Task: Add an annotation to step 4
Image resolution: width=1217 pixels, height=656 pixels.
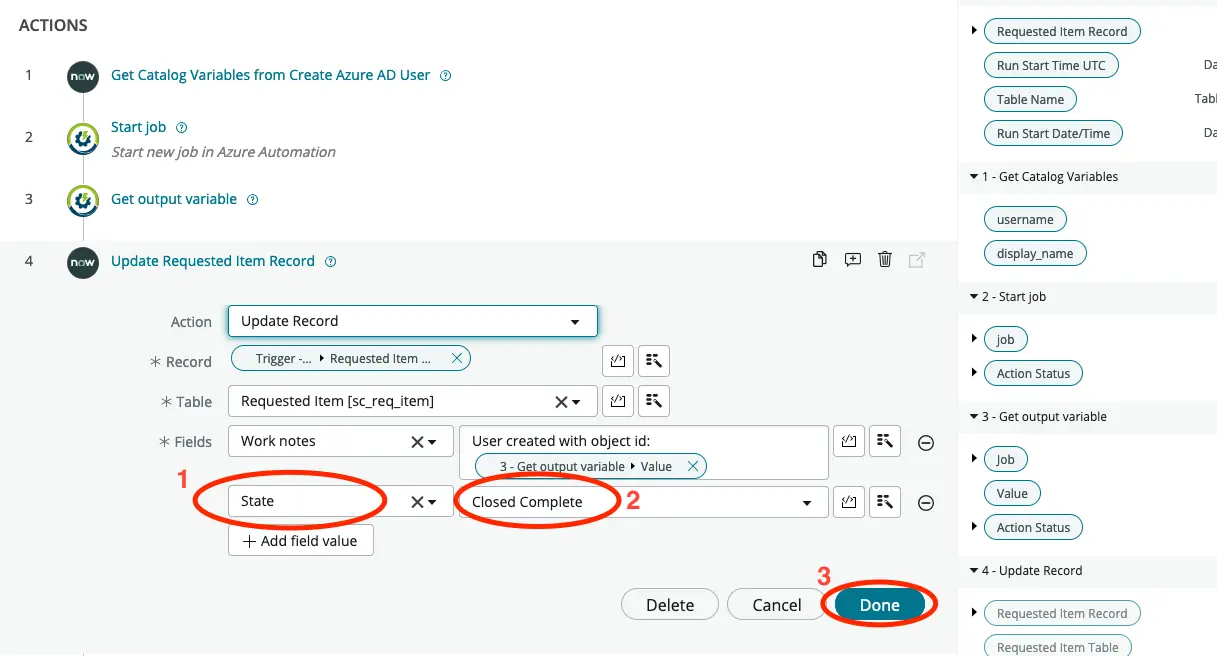Action: point(852,259)
